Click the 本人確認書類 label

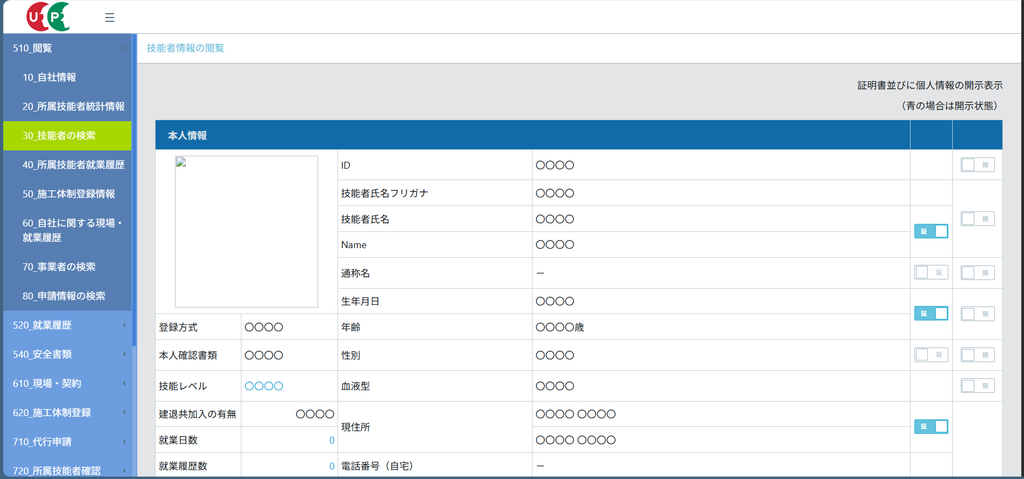(188, 355)
